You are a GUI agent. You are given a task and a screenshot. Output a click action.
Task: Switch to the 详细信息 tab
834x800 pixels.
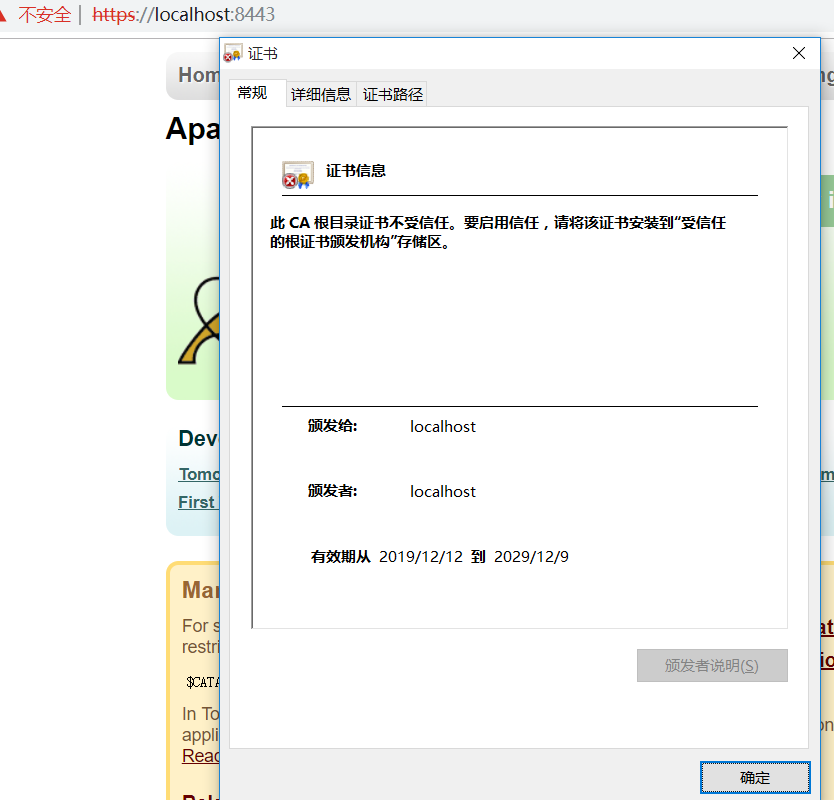(320, 93)
